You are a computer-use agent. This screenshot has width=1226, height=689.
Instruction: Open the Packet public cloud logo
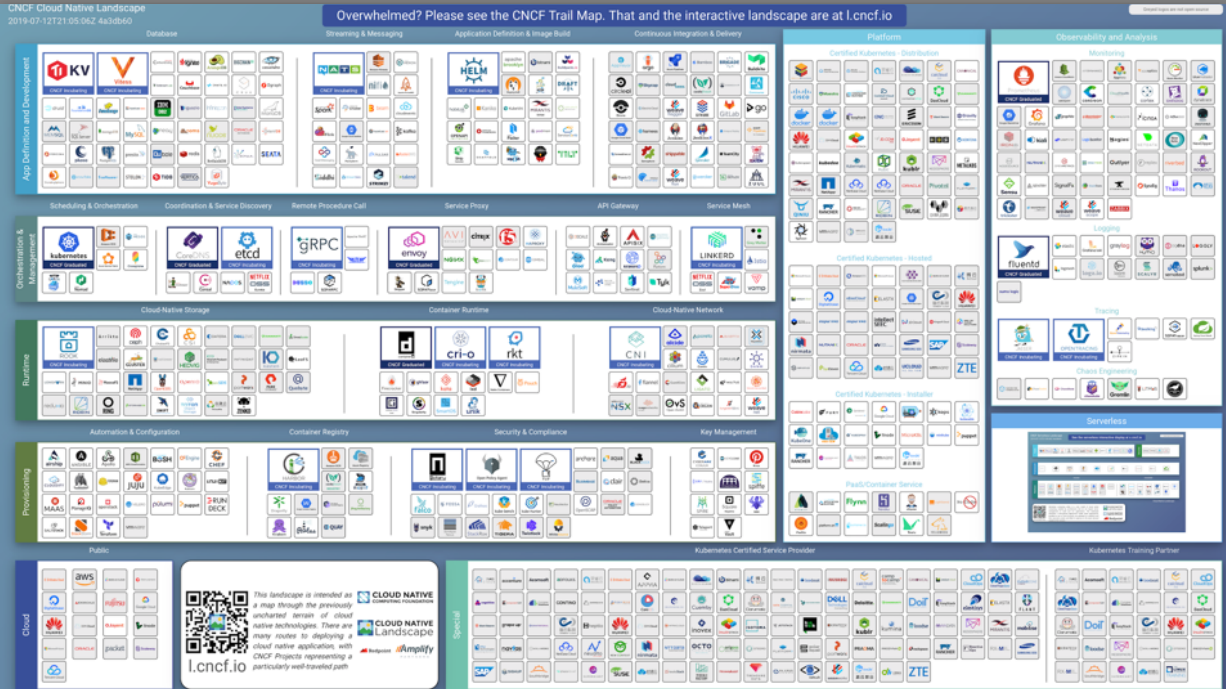click(x=114, y=648)
